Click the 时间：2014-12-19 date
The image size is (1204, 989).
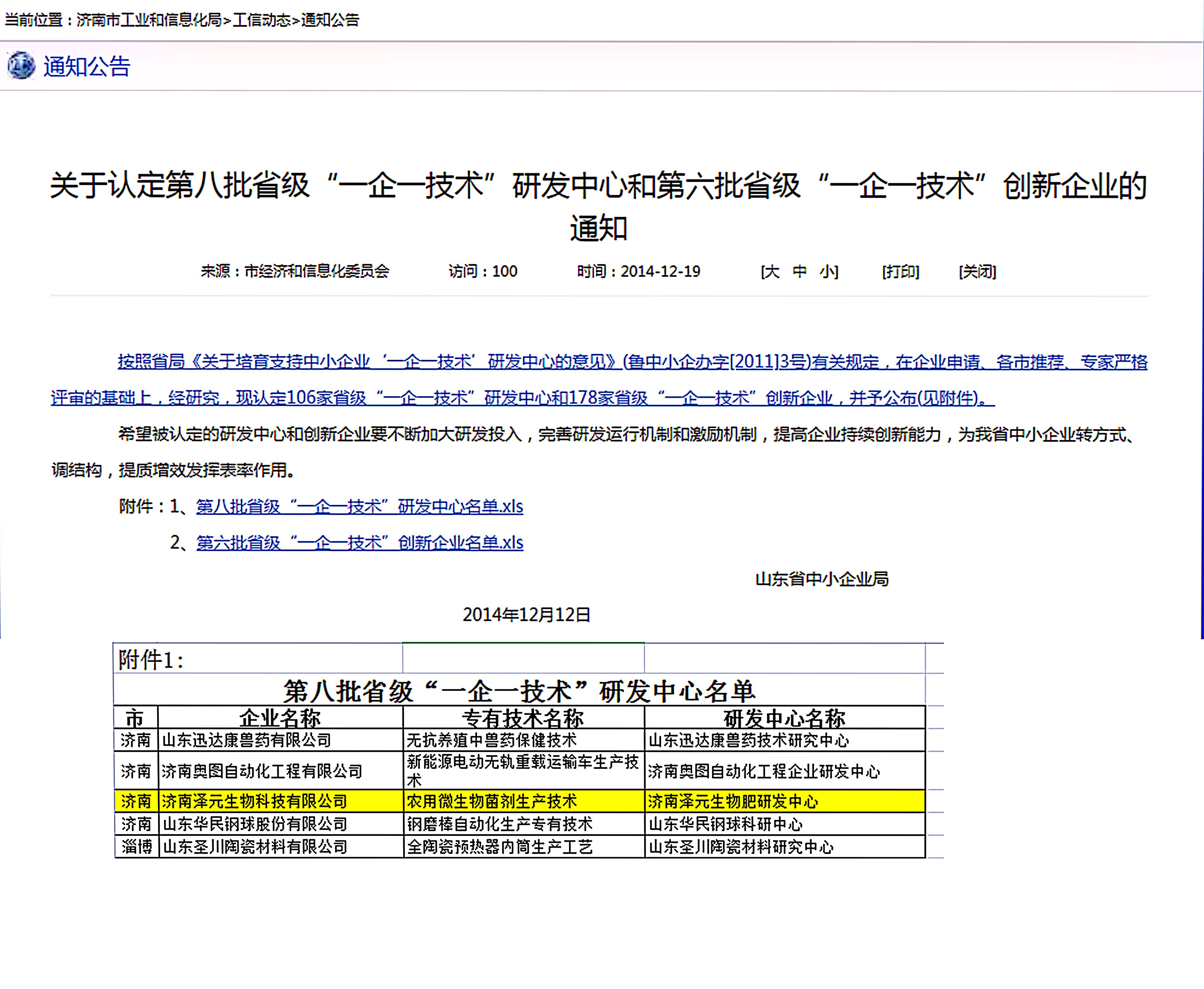pyautogui.click(x=639, y=271)
